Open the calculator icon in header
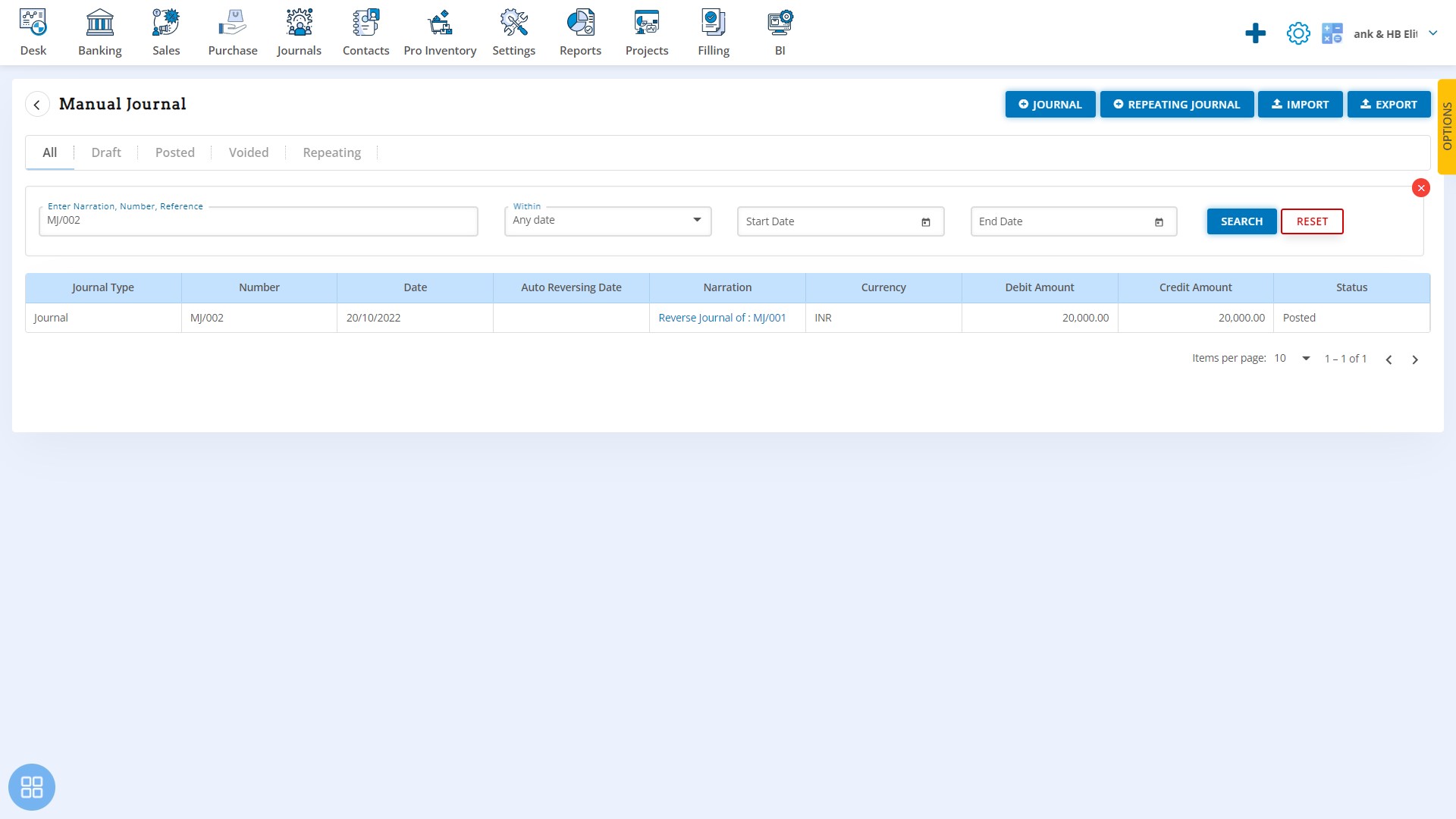The image size is (1456, 819). (1332, 33)
